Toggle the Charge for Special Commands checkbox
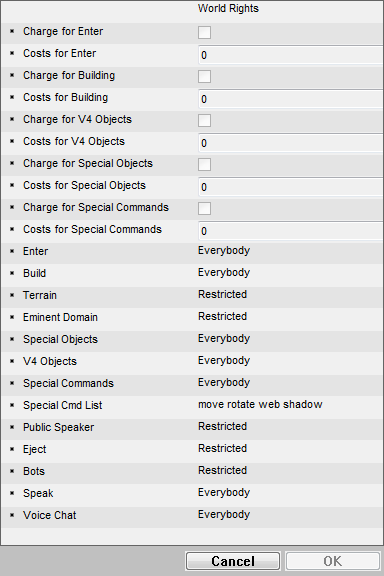The image size is (384, 576). pyautogui.click(x=204, y=208)
